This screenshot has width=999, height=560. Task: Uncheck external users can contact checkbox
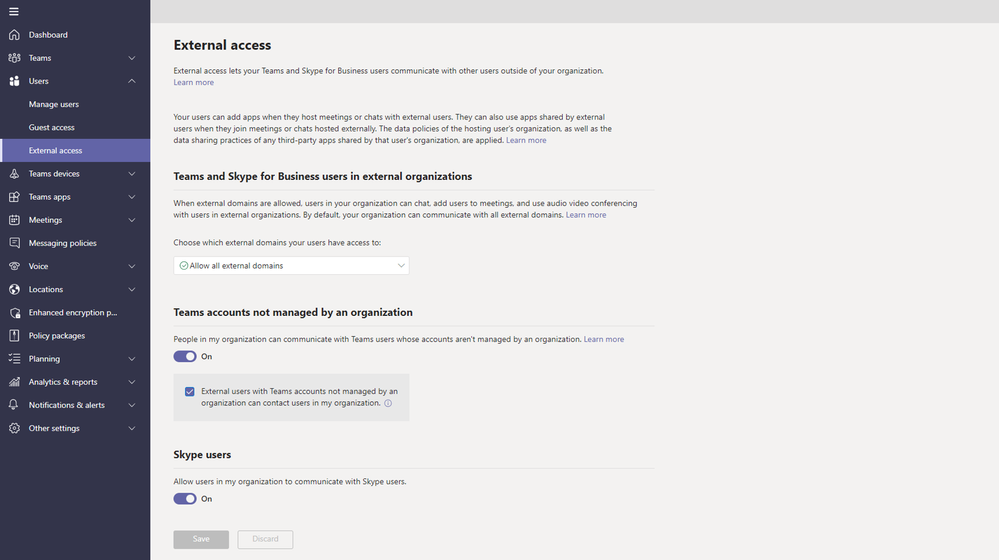click(190, 392)
